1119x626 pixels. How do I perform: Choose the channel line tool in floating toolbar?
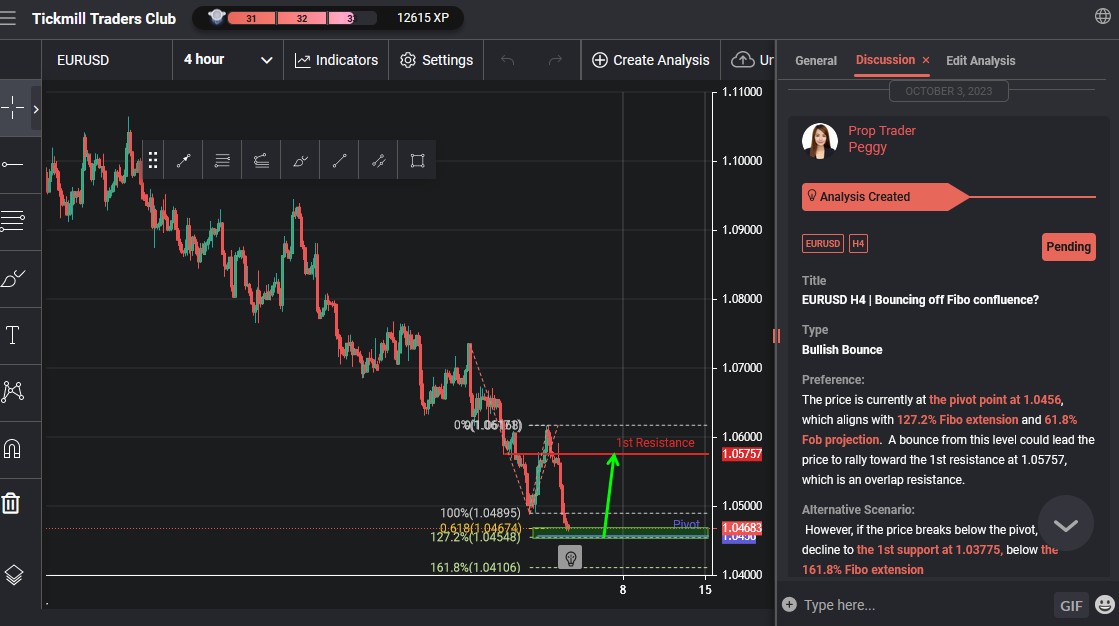click(x=379, y=160)
